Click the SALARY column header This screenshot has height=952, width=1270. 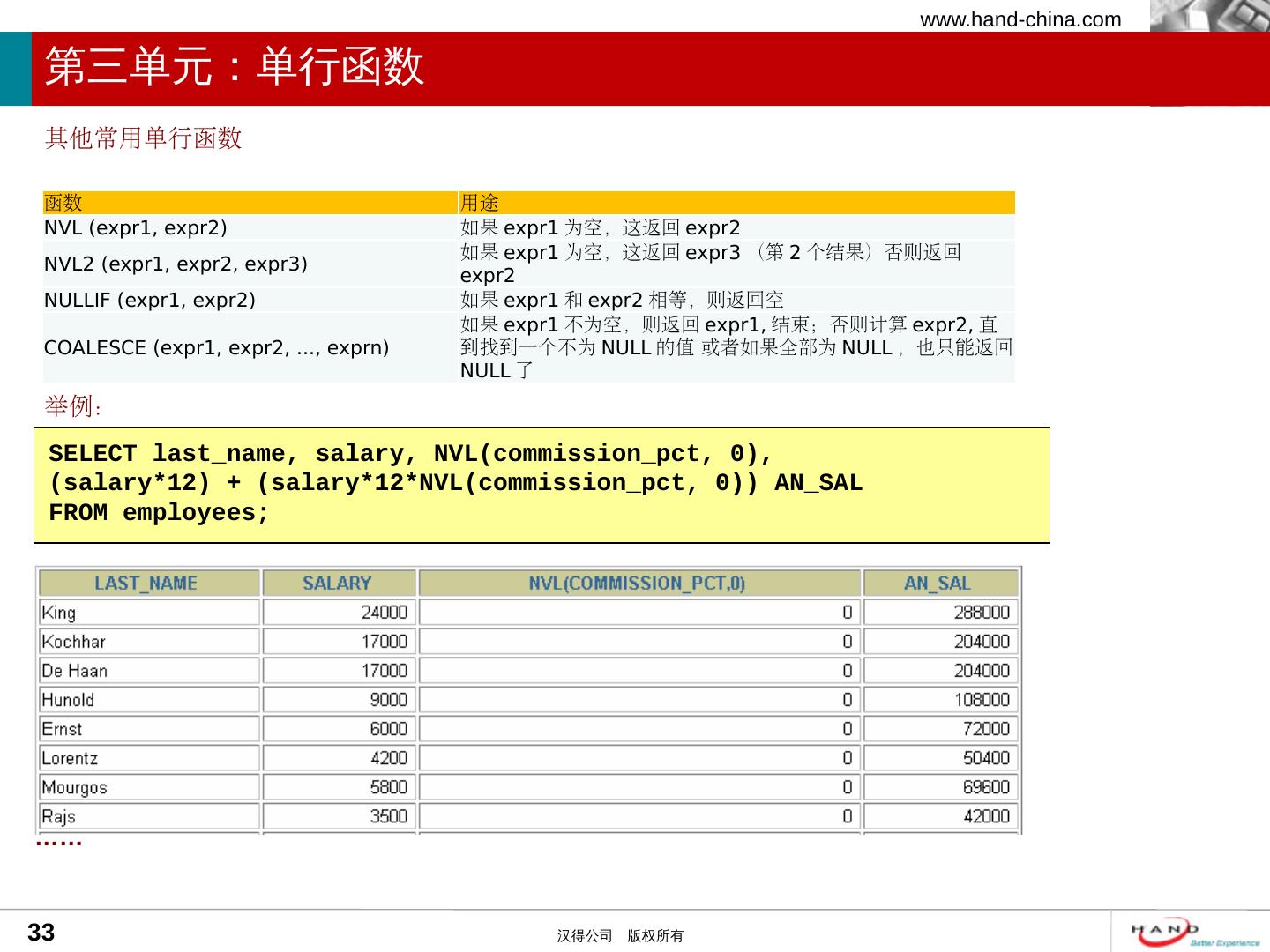click(x=338, y=584)
